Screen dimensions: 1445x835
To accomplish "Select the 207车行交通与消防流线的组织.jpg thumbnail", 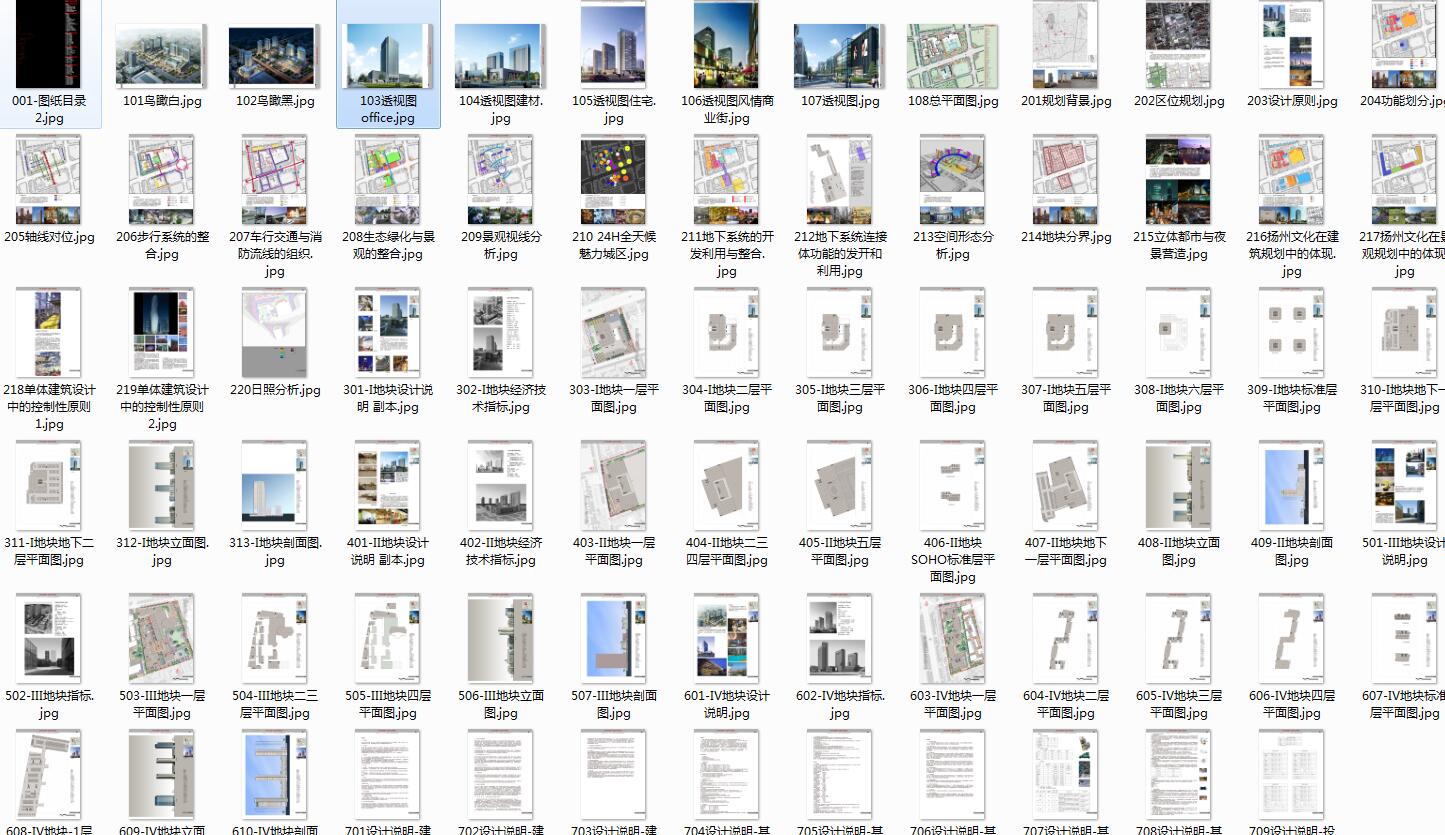I will 275,181.
